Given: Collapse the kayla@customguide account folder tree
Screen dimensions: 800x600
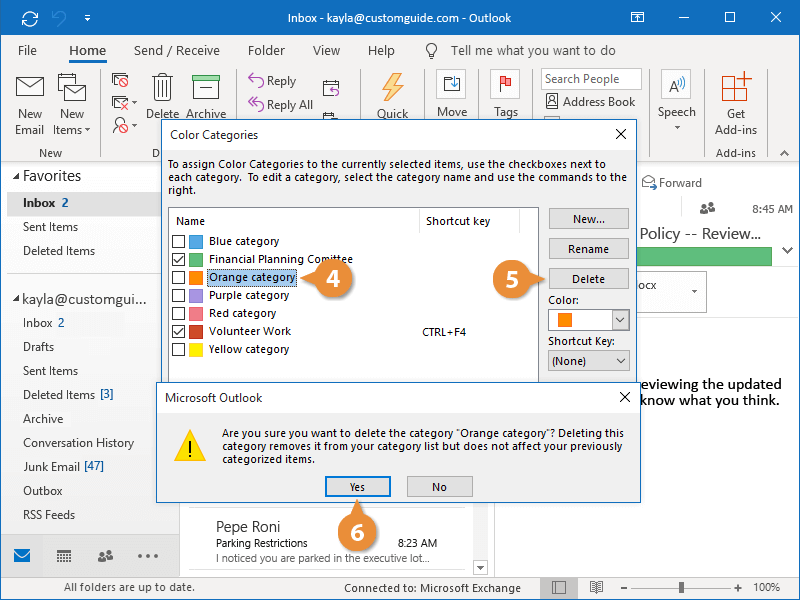Looking at the screenshot, I should [x=16, y=298].
